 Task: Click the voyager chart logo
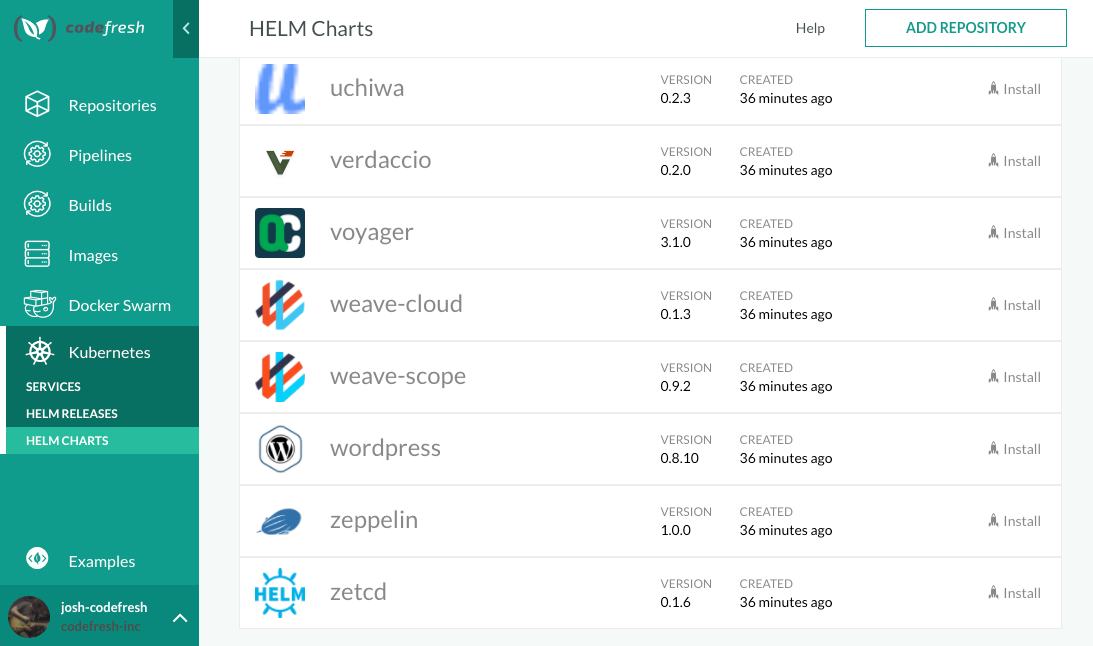(279, 232)
